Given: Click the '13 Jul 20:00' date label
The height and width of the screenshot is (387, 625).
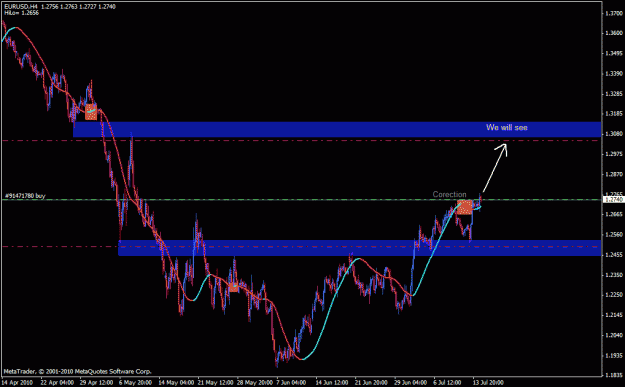Looking at the screenshot, I should [x=489, y=383].
